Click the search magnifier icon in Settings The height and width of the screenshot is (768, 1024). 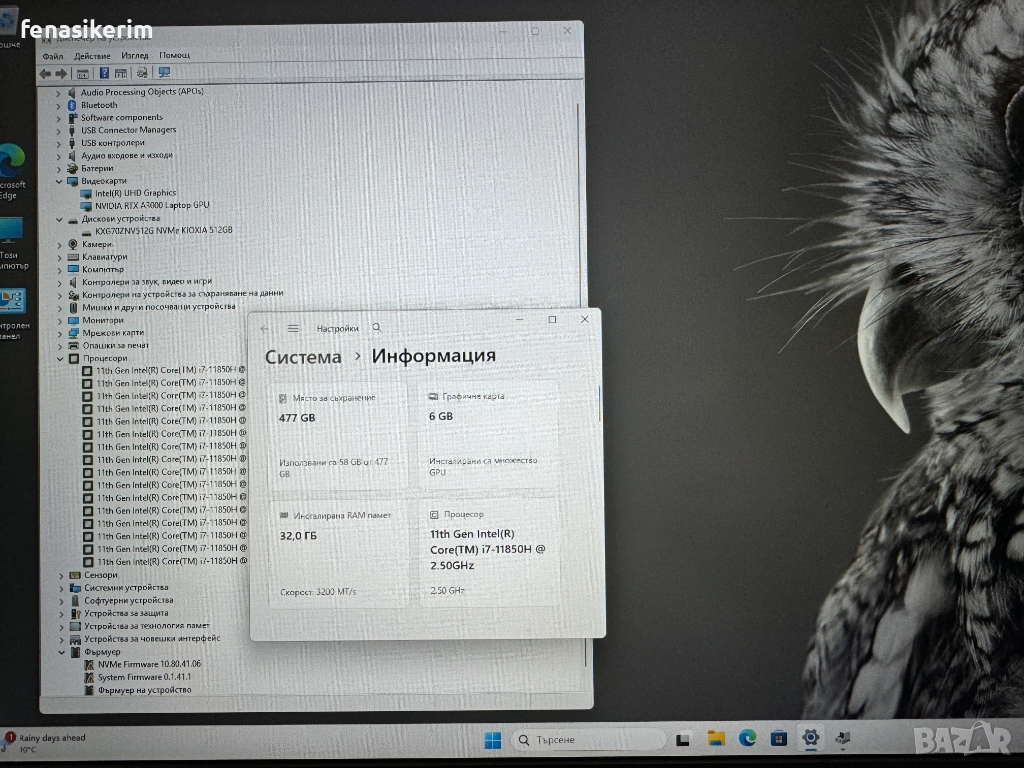pyautogui.click(x=377, y=328)
